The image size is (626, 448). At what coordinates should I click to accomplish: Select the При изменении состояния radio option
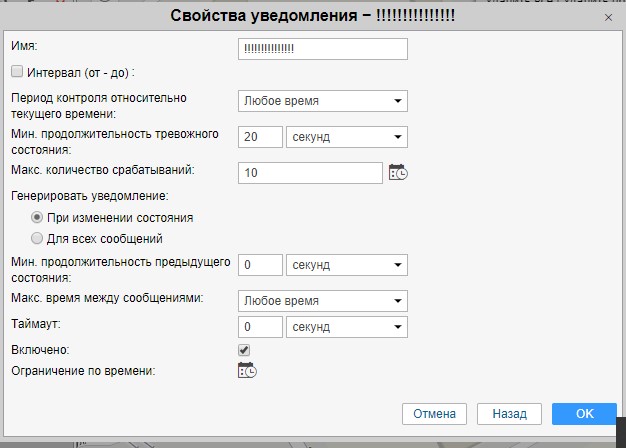coord(37,217)
